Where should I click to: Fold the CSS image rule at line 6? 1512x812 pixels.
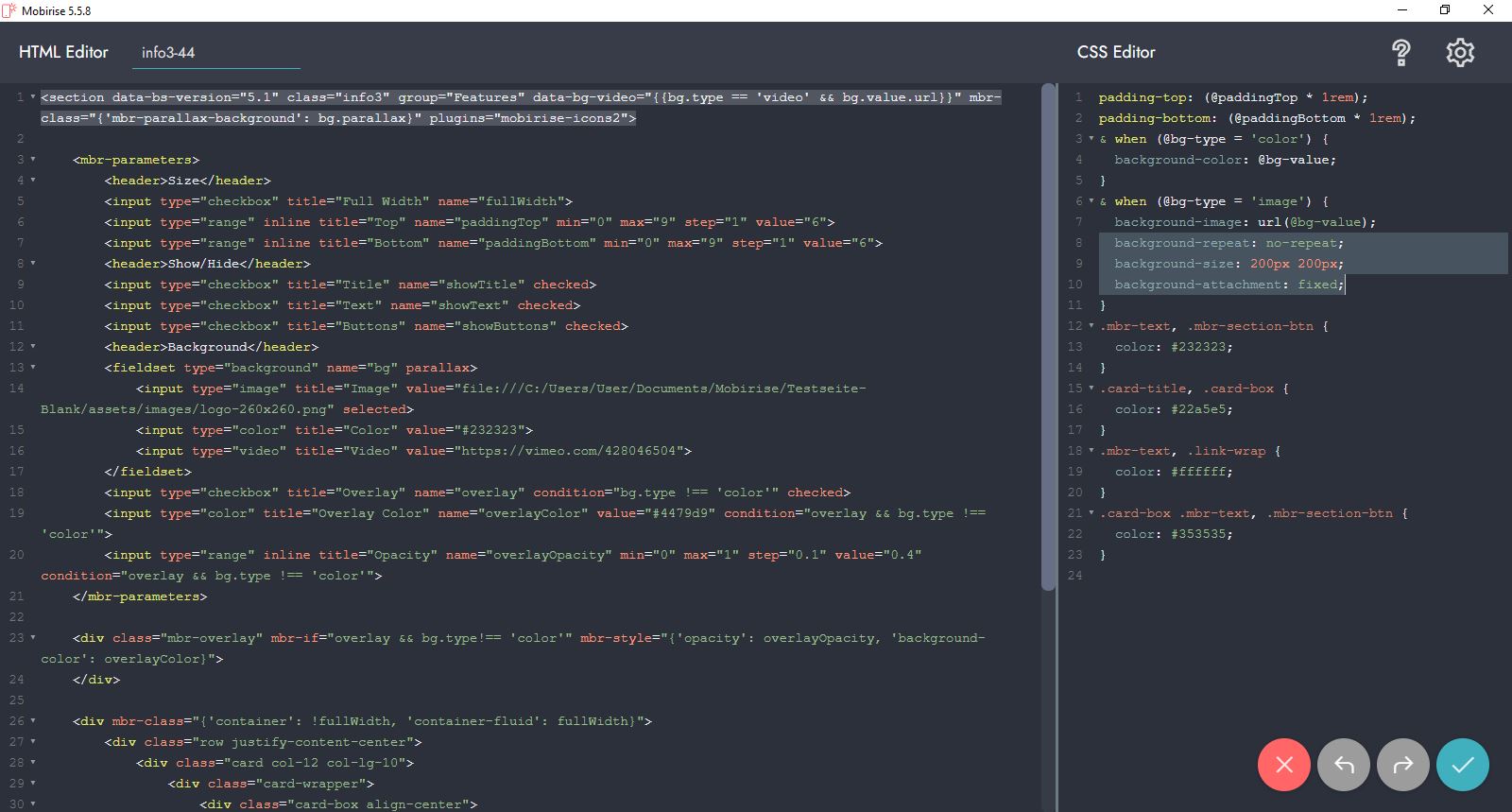coord(1091,201)
